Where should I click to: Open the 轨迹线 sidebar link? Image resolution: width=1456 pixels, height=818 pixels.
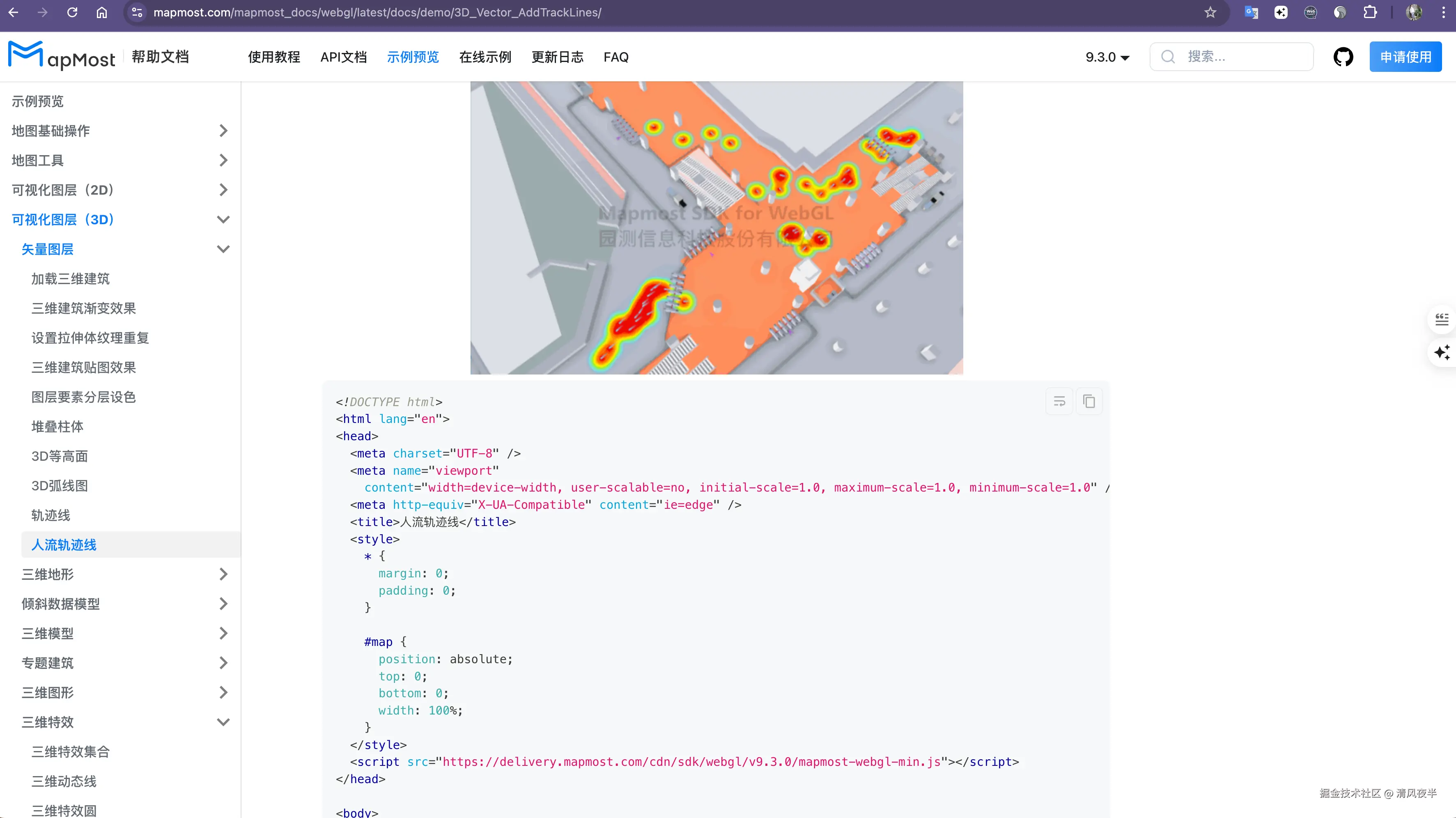(51, 515)
